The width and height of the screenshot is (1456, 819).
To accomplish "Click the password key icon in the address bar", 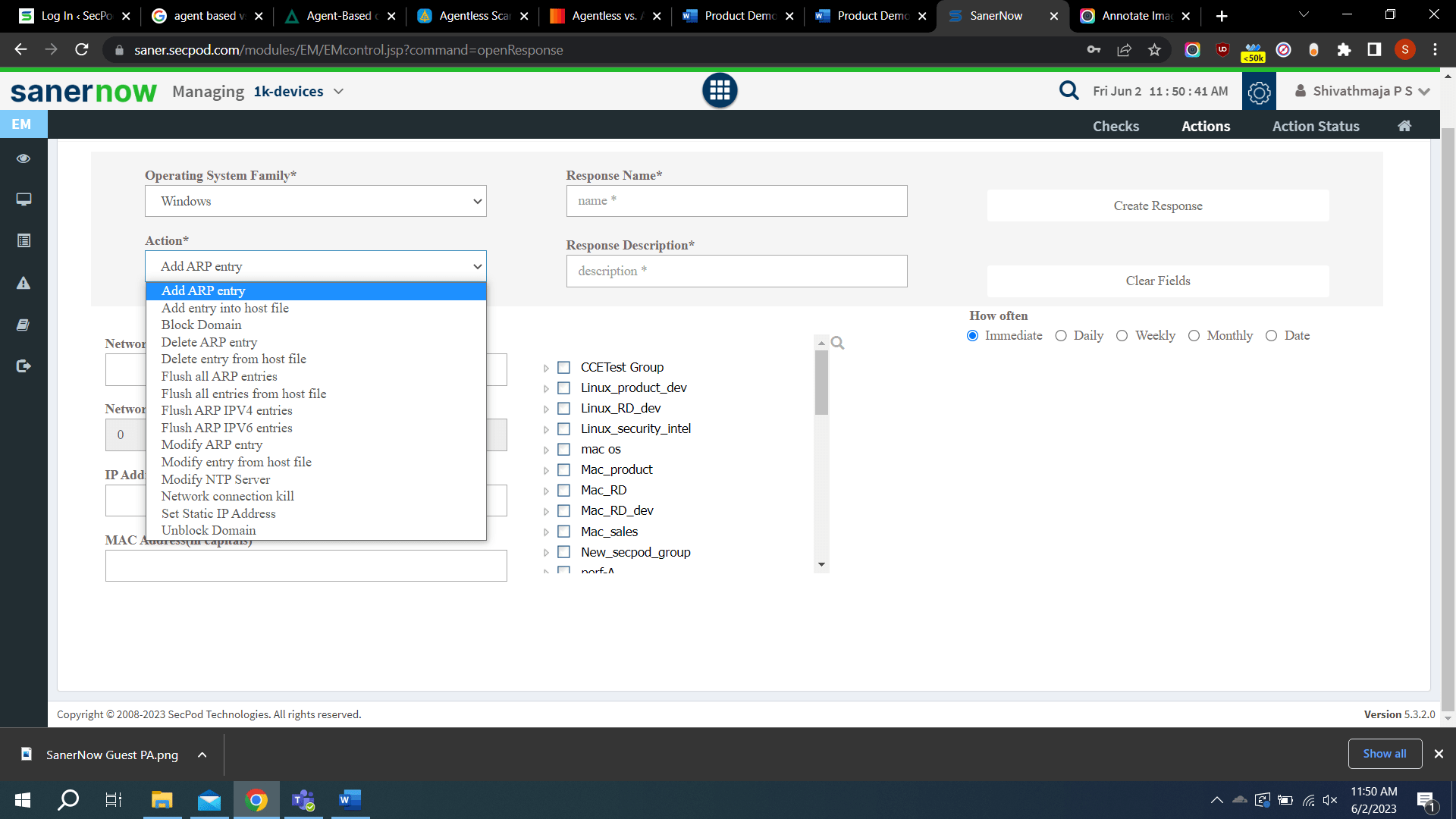I will [1094, 50].
